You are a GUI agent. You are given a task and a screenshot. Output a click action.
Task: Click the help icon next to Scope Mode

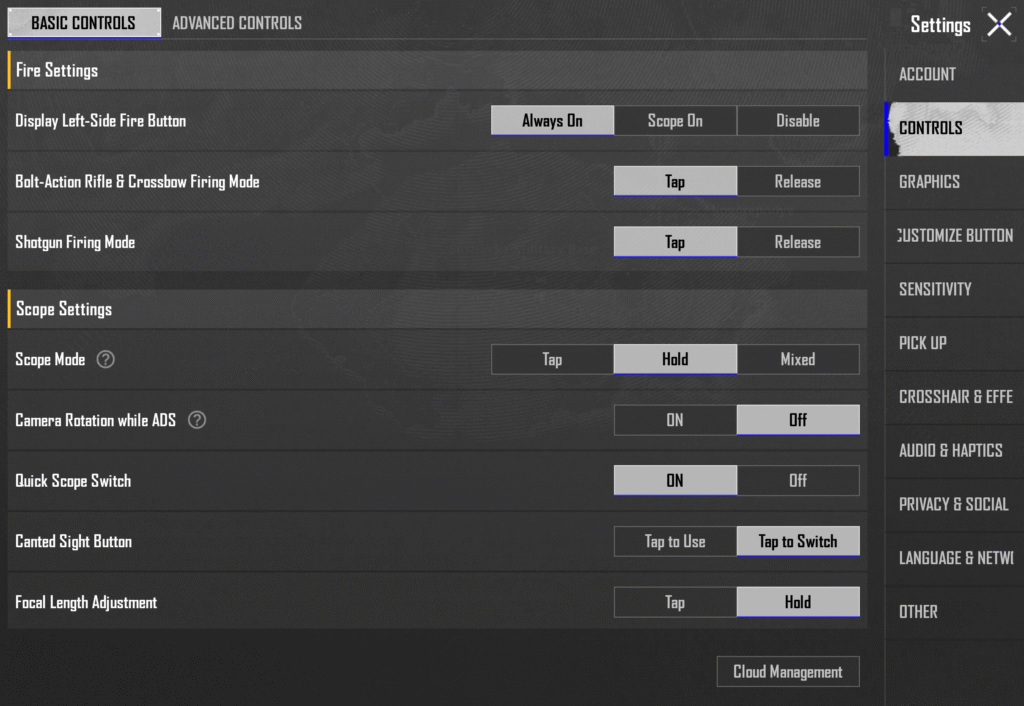[106, 359]
